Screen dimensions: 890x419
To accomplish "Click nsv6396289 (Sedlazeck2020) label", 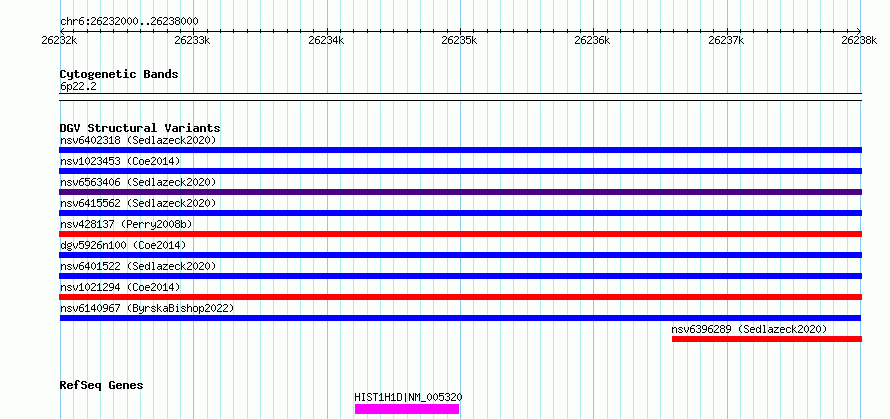I will coord(749,329).
